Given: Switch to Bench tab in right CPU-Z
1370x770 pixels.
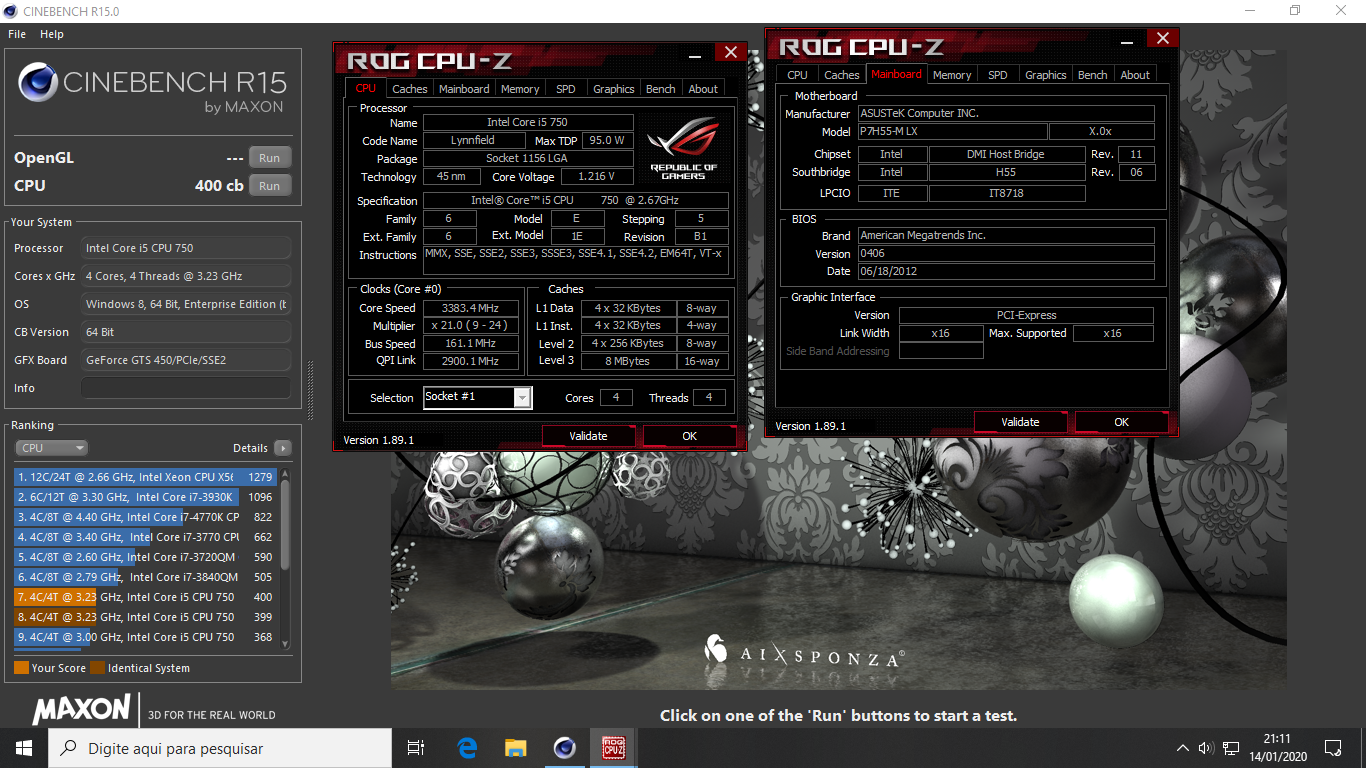Looking at the screenshot, I should coord(1092,75).
